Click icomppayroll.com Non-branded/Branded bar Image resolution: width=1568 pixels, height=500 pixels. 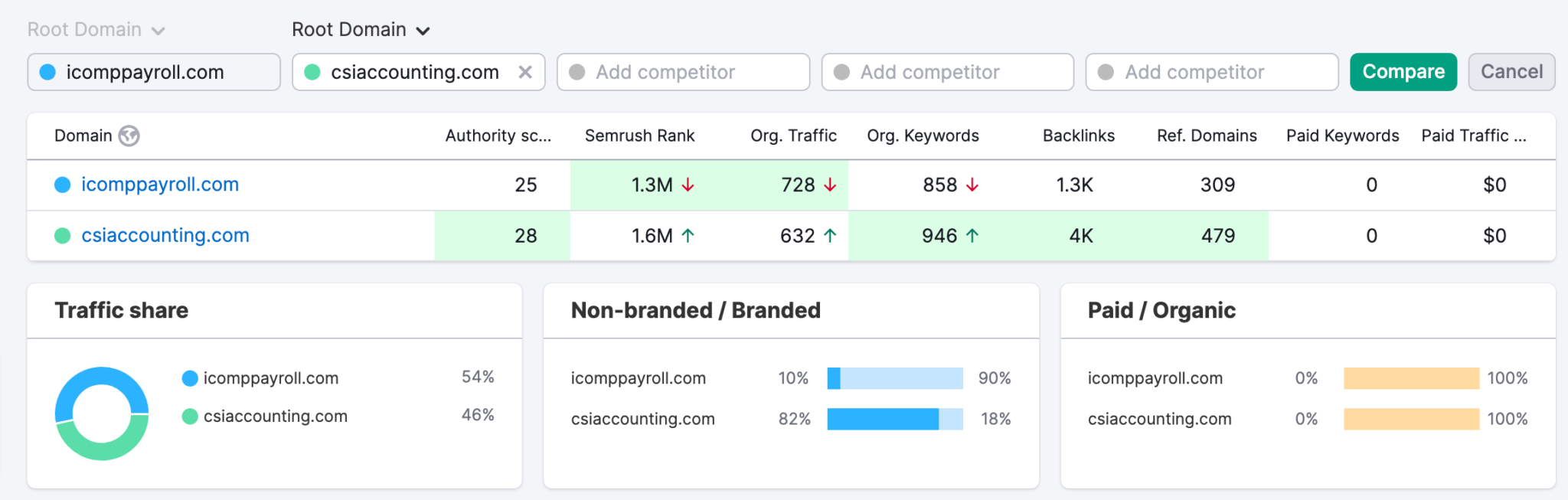[895, 378]
